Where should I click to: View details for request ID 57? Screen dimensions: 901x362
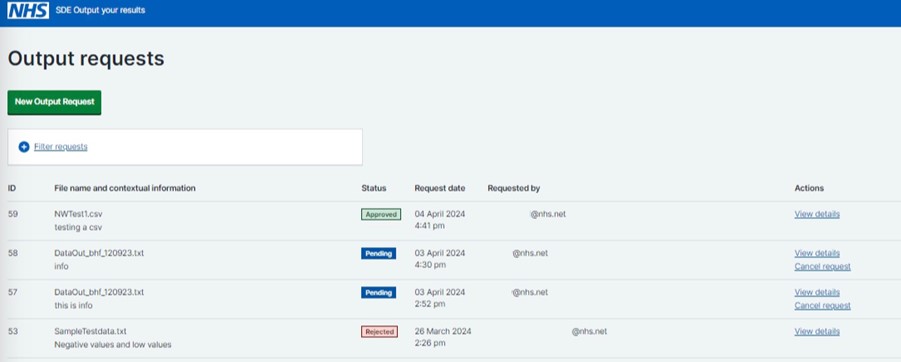(817, 292)
